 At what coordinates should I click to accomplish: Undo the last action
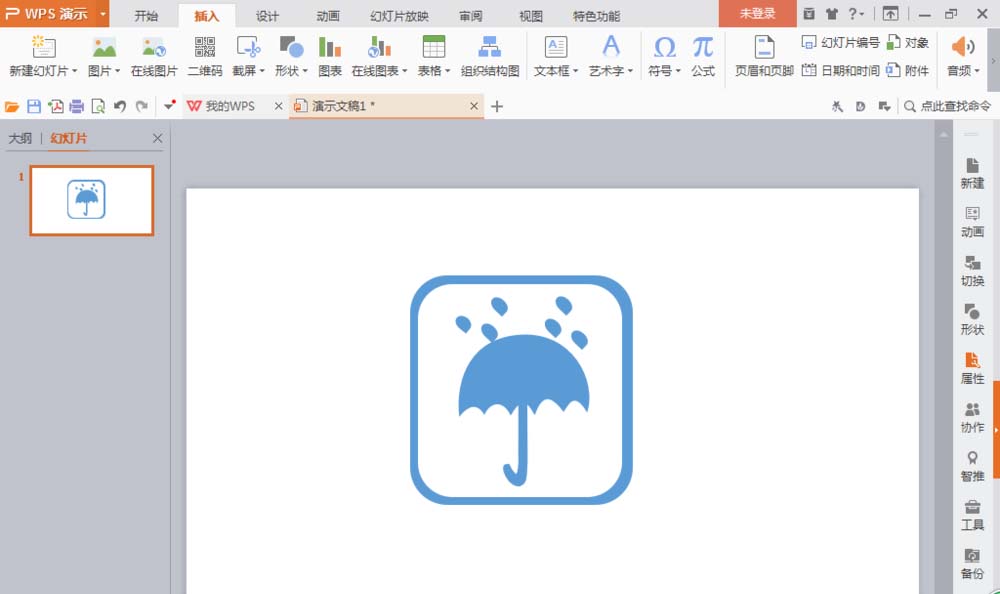pos(120,107)
